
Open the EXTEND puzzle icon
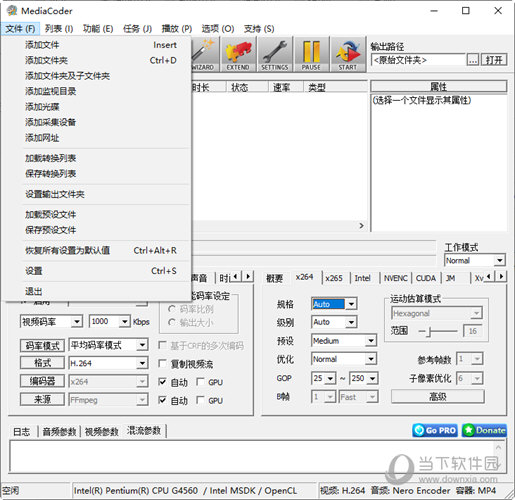coord(238,54)
